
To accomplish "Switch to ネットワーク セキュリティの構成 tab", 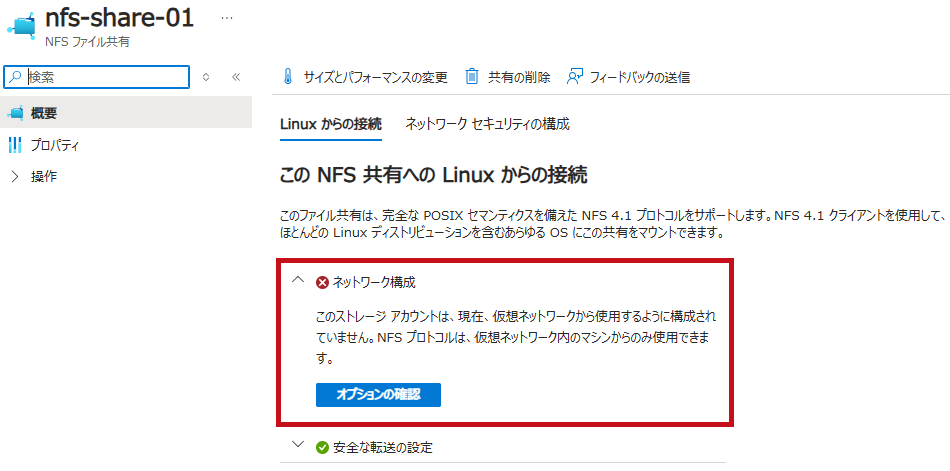I will click(488, 124).
